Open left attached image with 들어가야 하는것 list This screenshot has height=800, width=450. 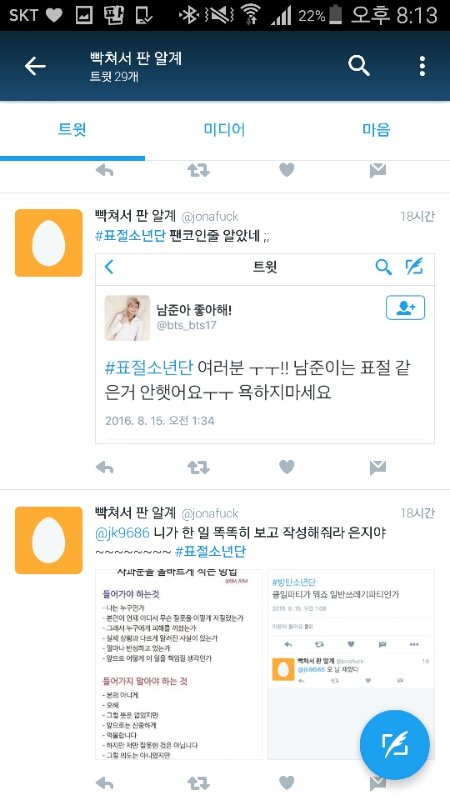point(179,664)
